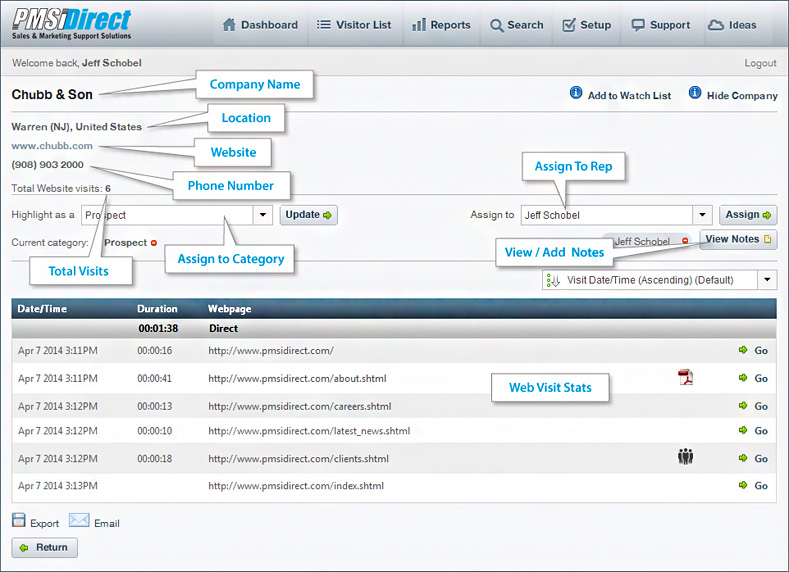Click Go for the careers.shtml row
Viewport: 789px width, 572px height.
point(761,406)
